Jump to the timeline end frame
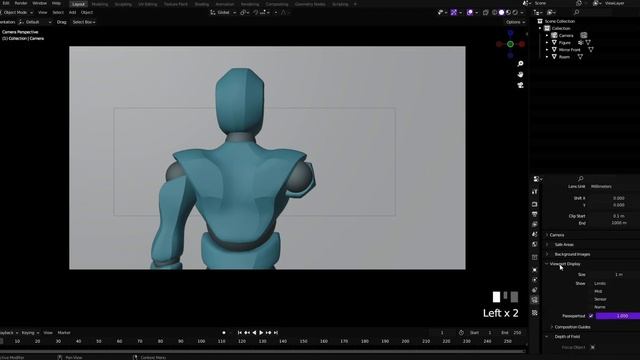Screen dimensions: 640x360 pyautogui.click(x=276, y=333)
